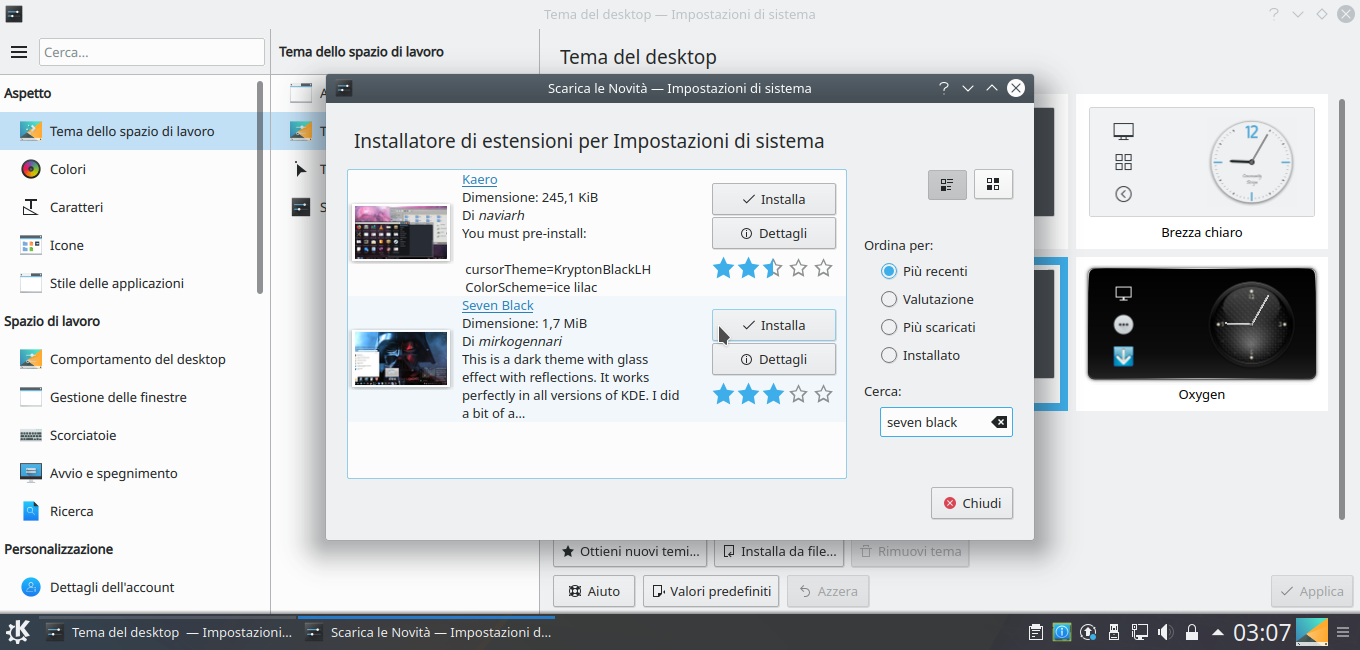The width and height of the screenshot is (1360, 650).
Task: Click 'Ottieni nuovi temi...' button
Action: tap(630, 551)
